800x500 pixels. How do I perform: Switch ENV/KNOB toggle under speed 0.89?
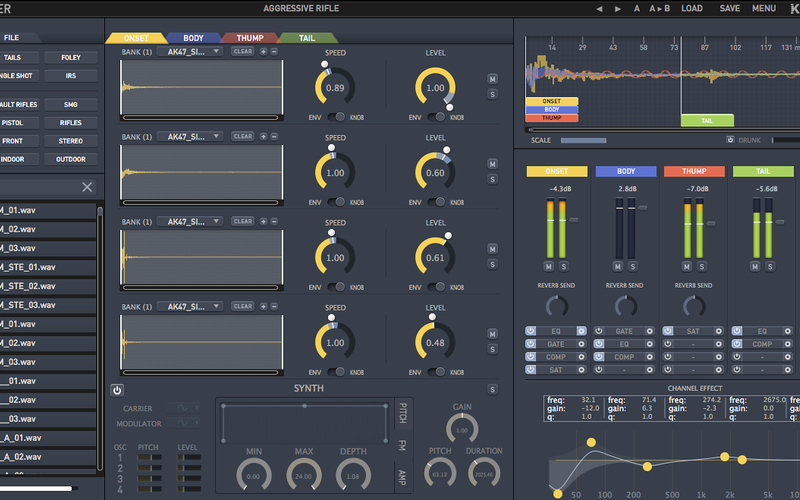pos(336,117)
